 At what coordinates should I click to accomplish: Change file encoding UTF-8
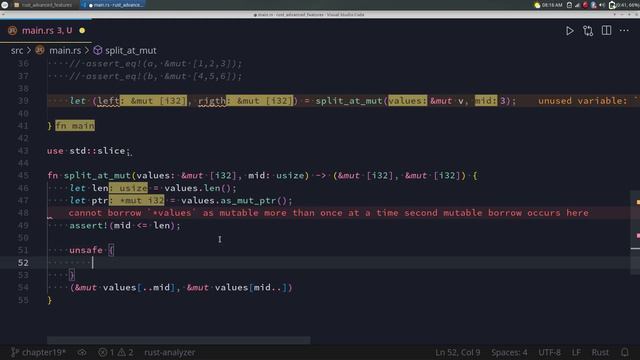point(549,352)
